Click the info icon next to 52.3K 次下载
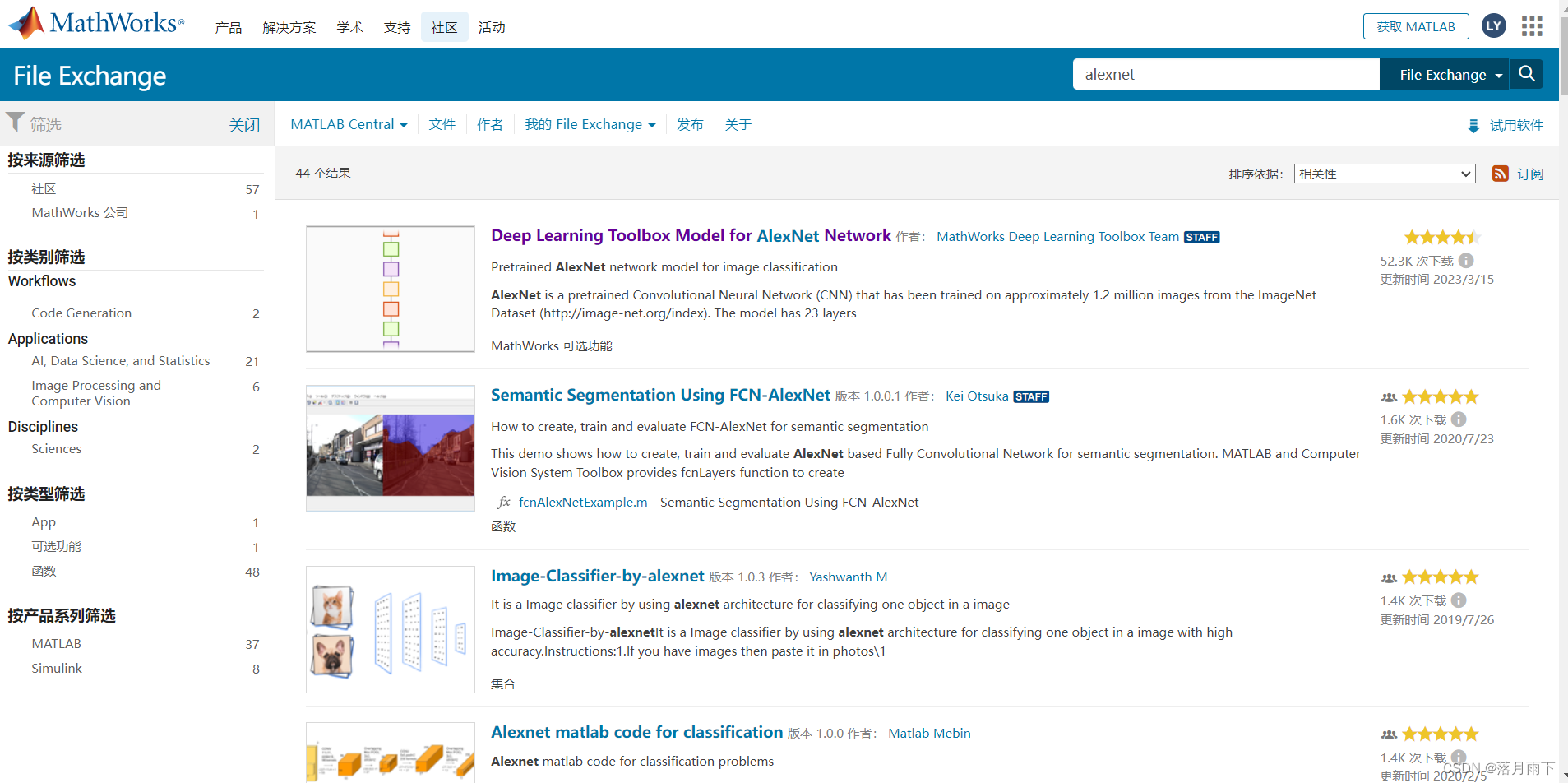 [x=1468, y=261]
